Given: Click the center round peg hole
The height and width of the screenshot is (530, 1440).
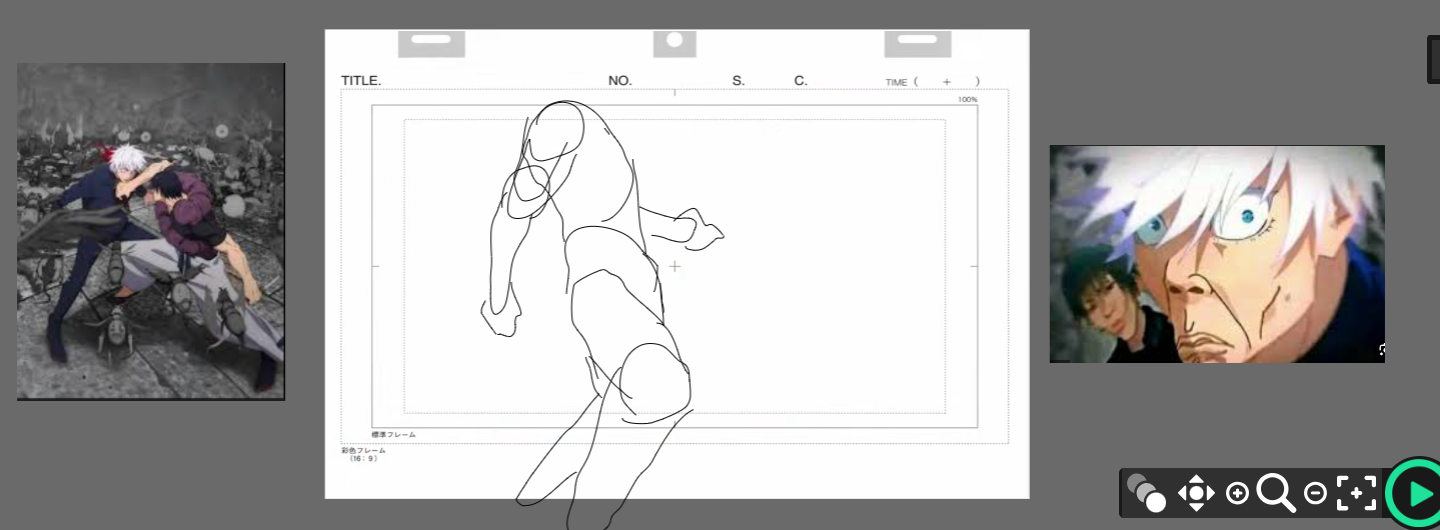Looking at the screenshot, I should click(x=675, y=40).
